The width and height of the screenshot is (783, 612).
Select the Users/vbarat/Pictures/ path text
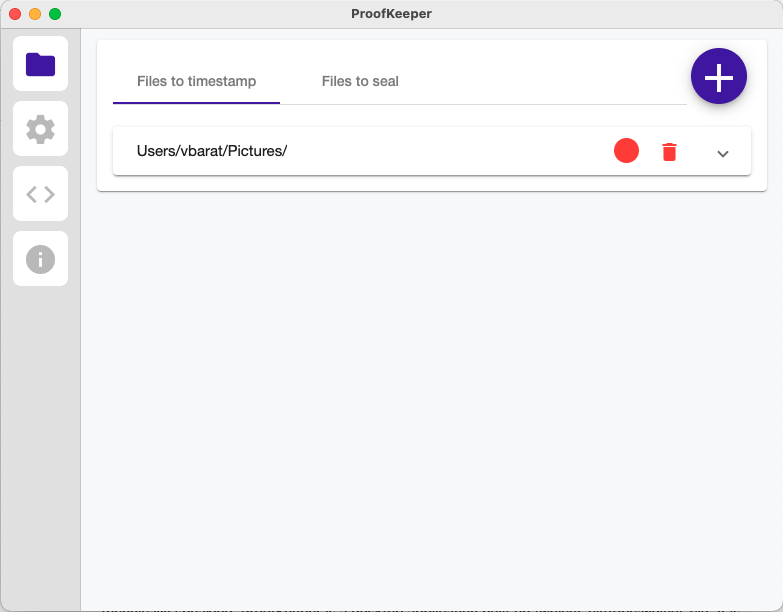tap(212, 151)
